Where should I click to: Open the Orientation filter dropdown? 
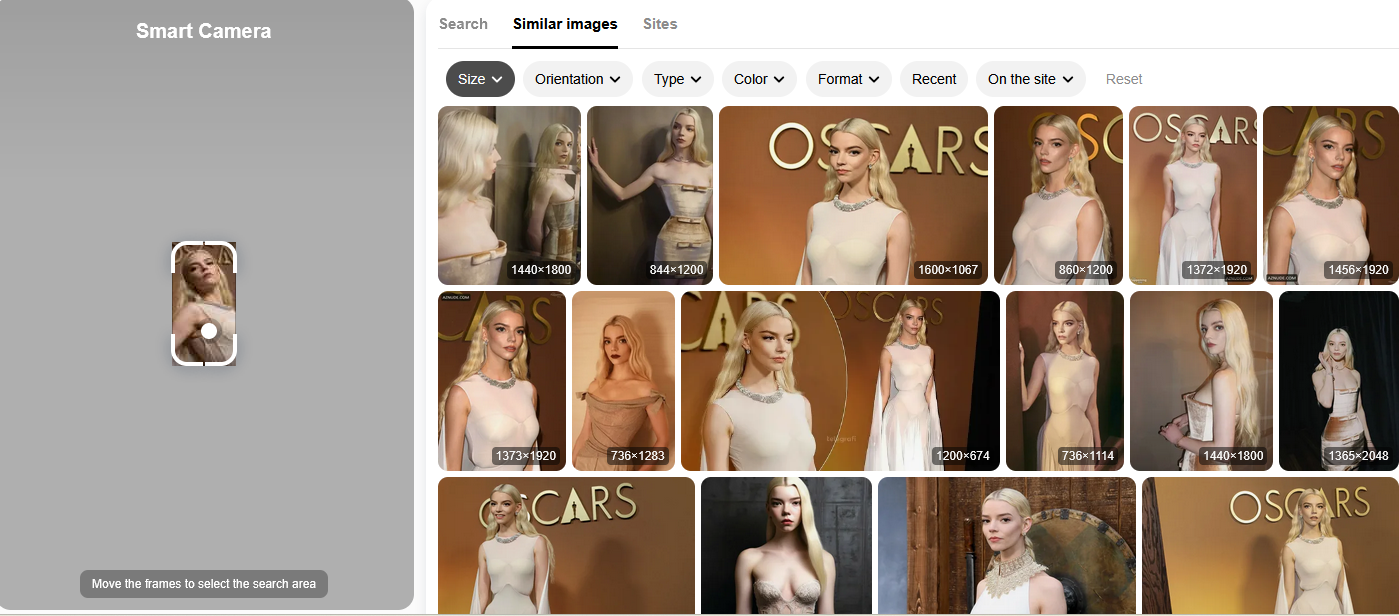(578, 79)
